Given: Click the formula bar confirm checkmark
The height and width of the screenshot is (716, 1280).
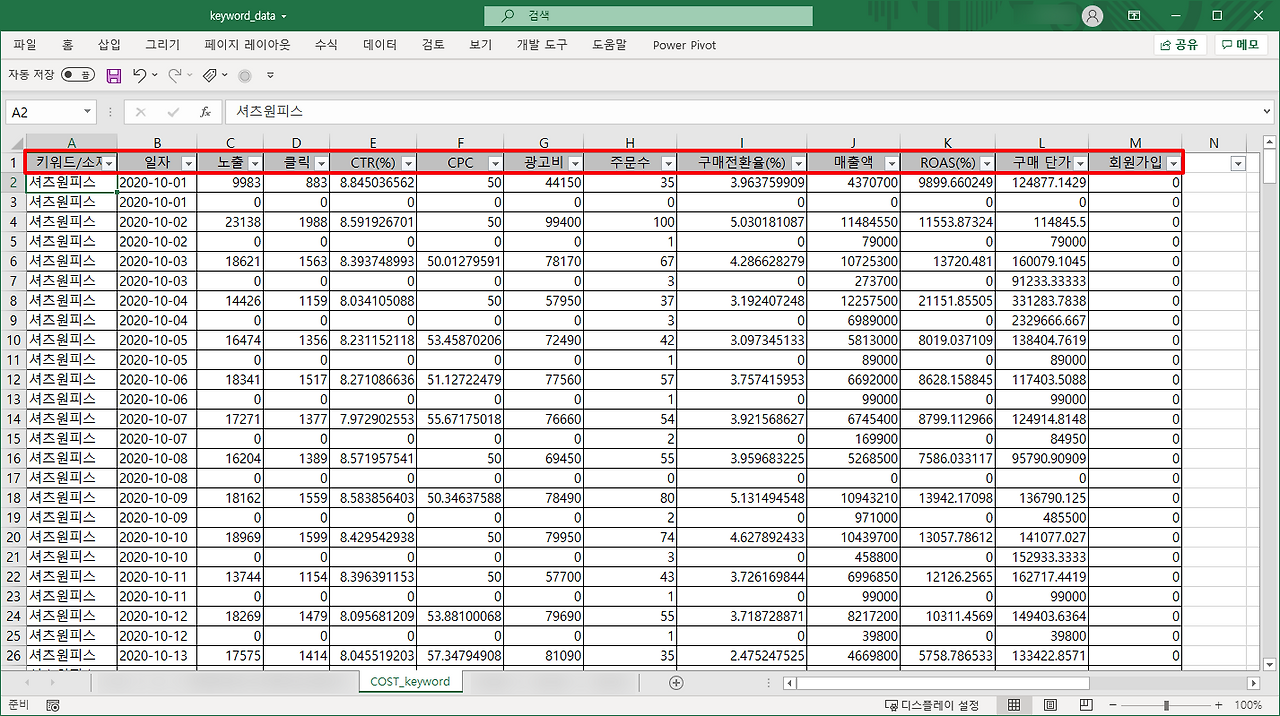Looking at the screenshot, I should 173,112.
